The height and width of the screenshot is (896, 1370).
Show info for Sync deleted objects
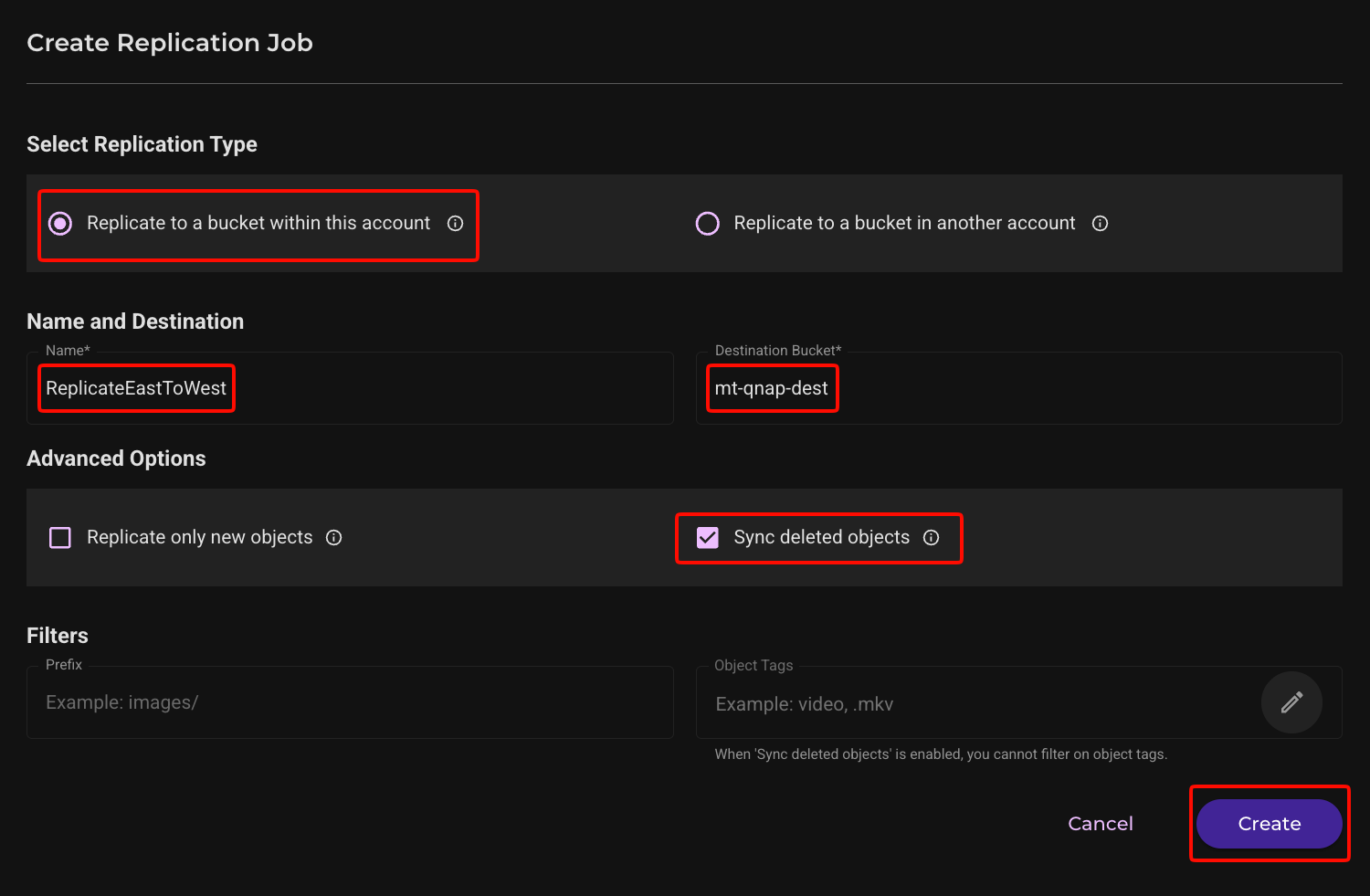click(x=932, y=538)
